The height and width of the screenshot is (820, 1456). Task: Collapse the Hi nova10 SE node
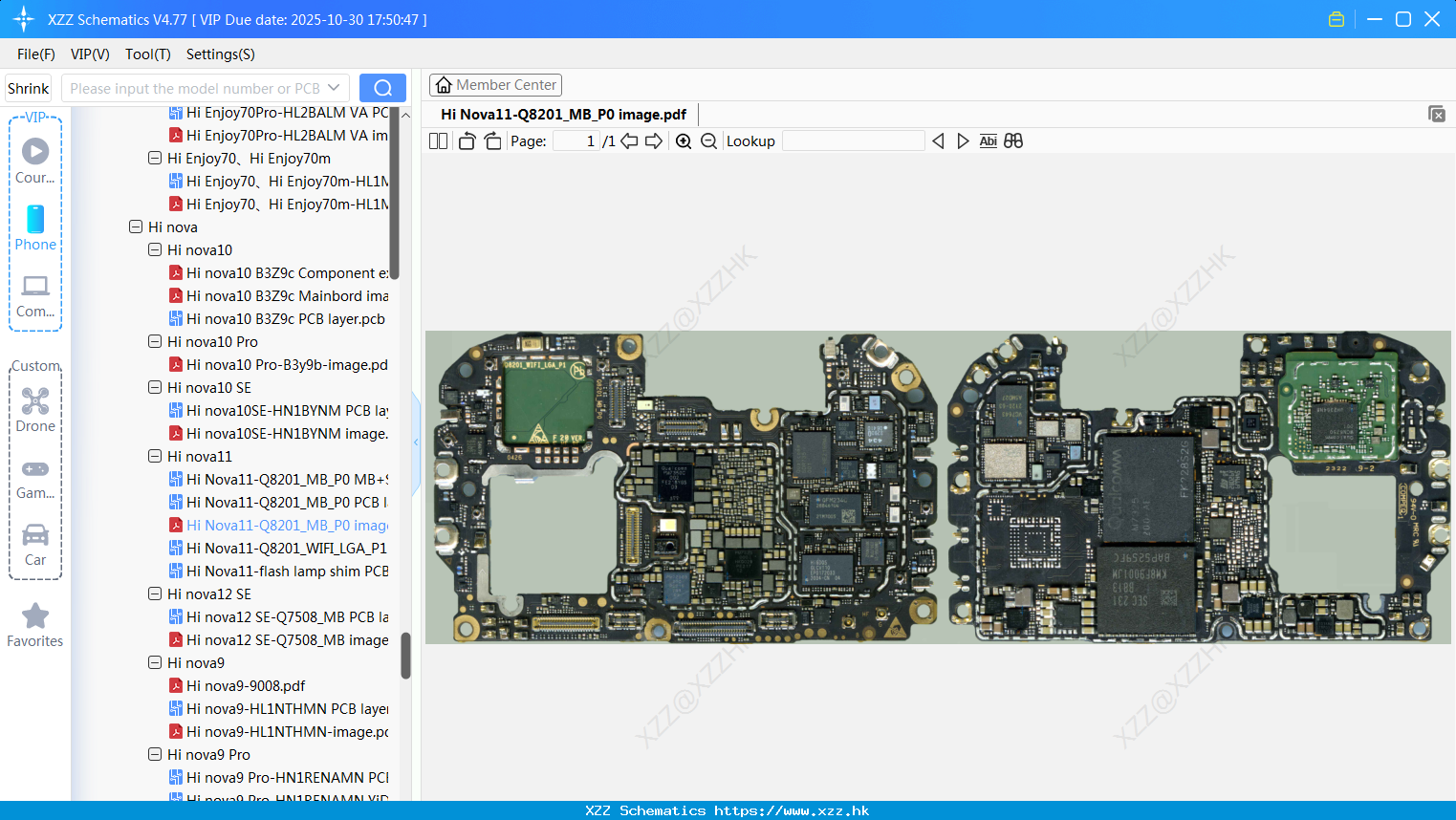tap(155, 387)
